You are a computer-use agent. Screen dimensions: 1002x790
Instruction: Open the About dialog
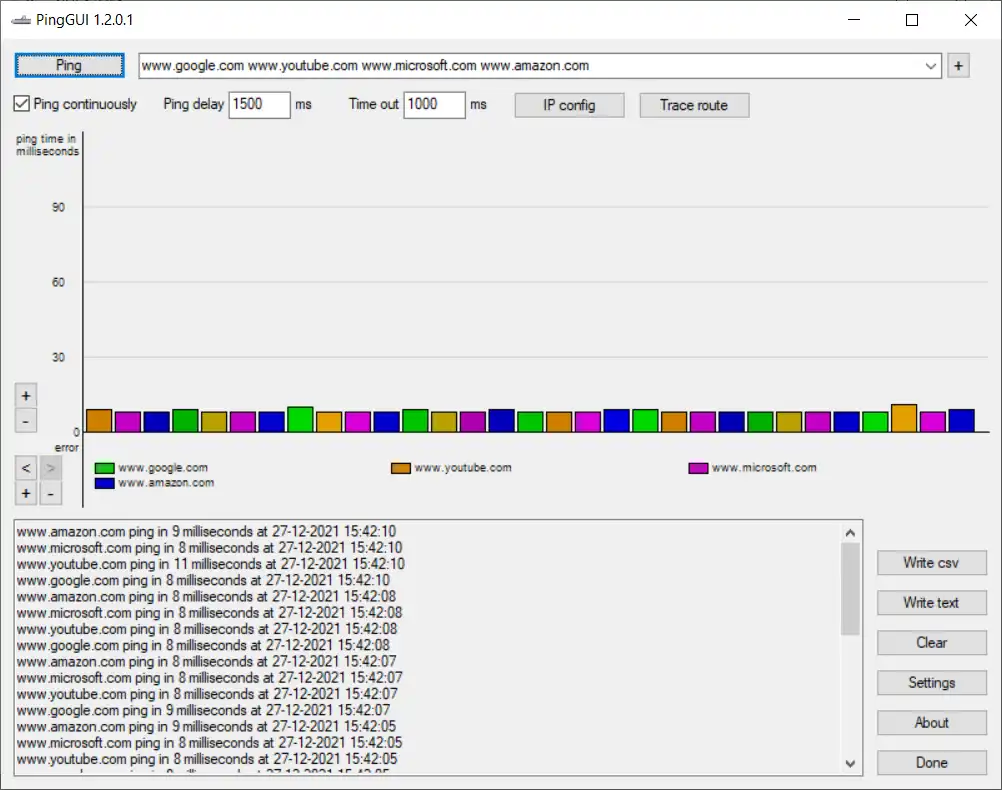(x=932, y=723)
